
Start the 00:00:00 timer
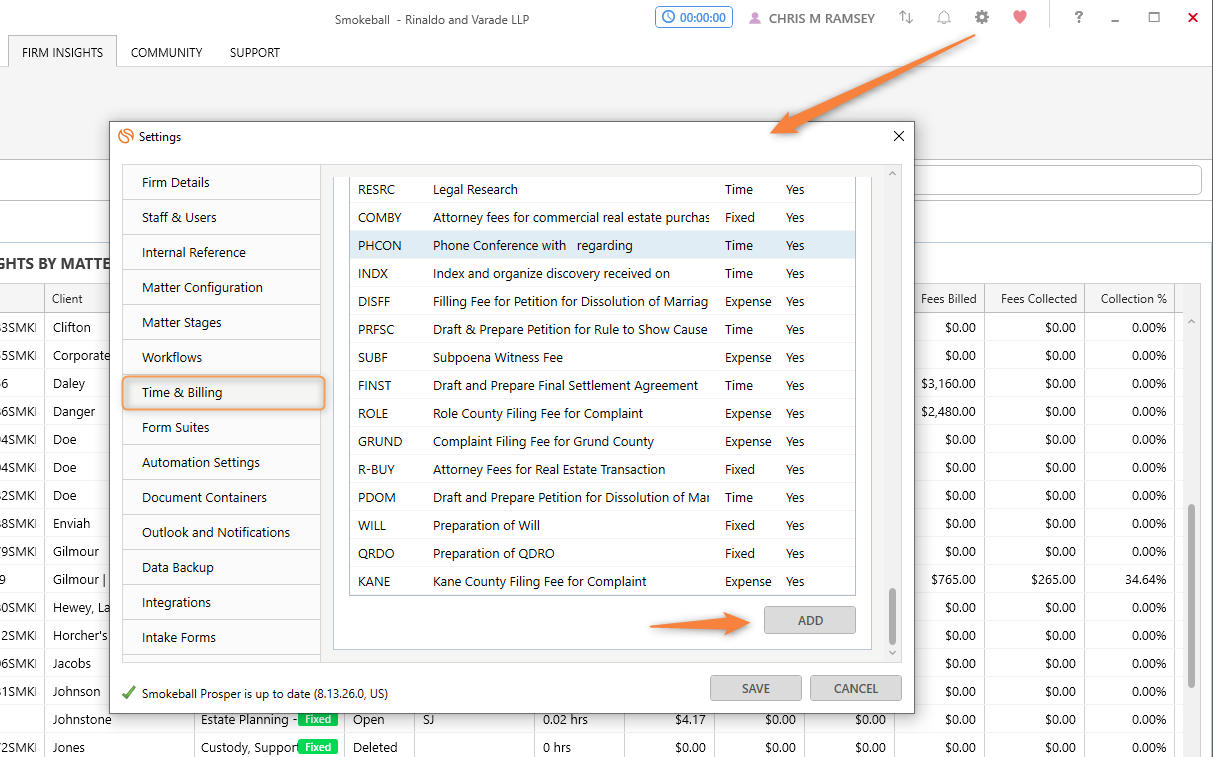coord(694,17)
